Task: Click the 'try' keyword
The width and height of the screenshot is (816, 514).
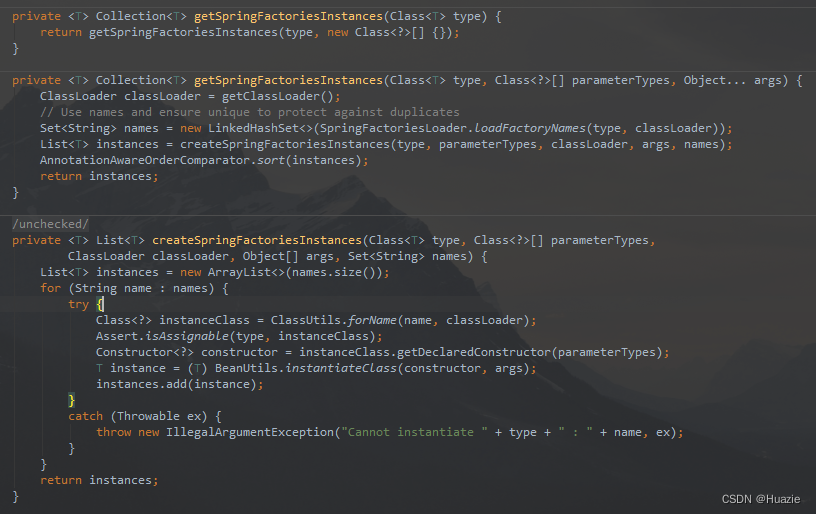Action: [79, 304]
